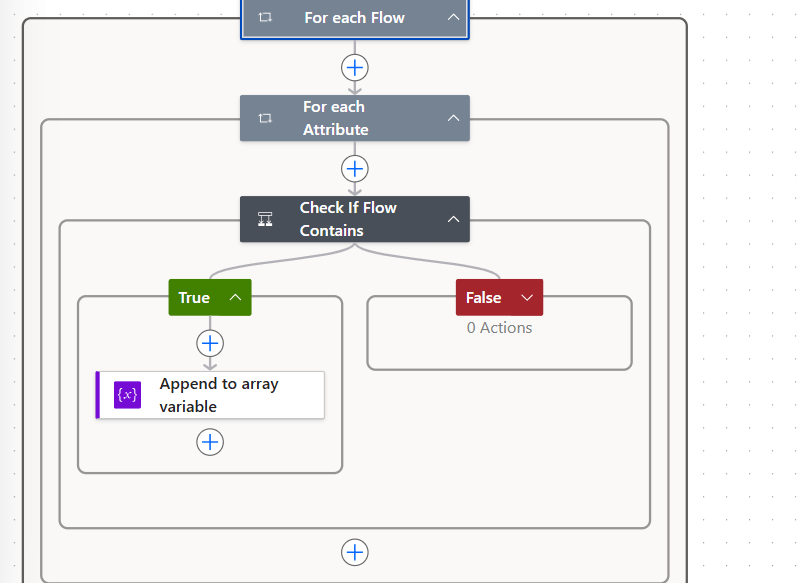Select the For each Attribute title text
This screenshot has height=583, width=807.
(335, 118)
